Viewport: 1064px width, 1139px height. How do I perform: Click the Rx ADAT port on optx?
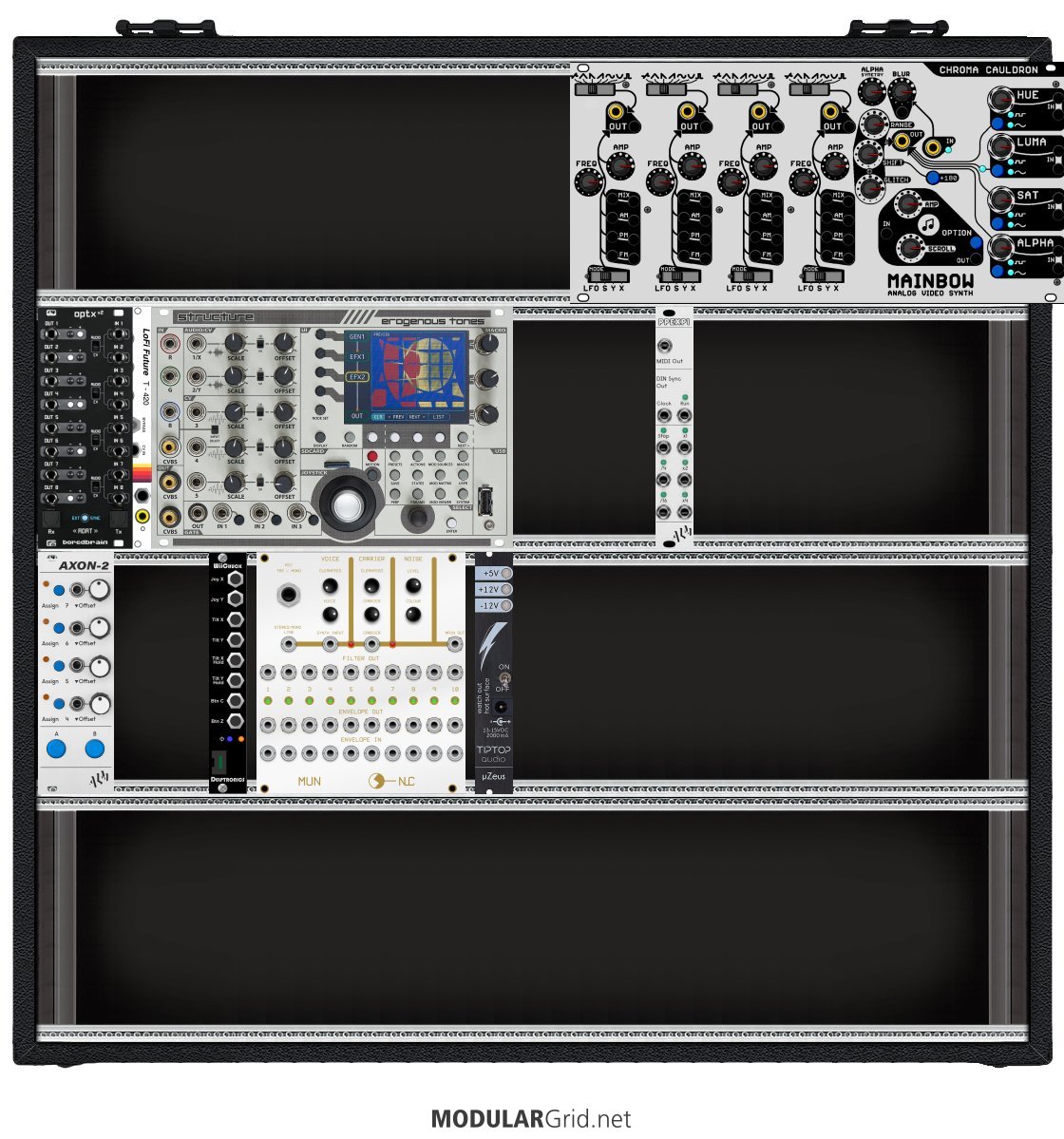51,519
